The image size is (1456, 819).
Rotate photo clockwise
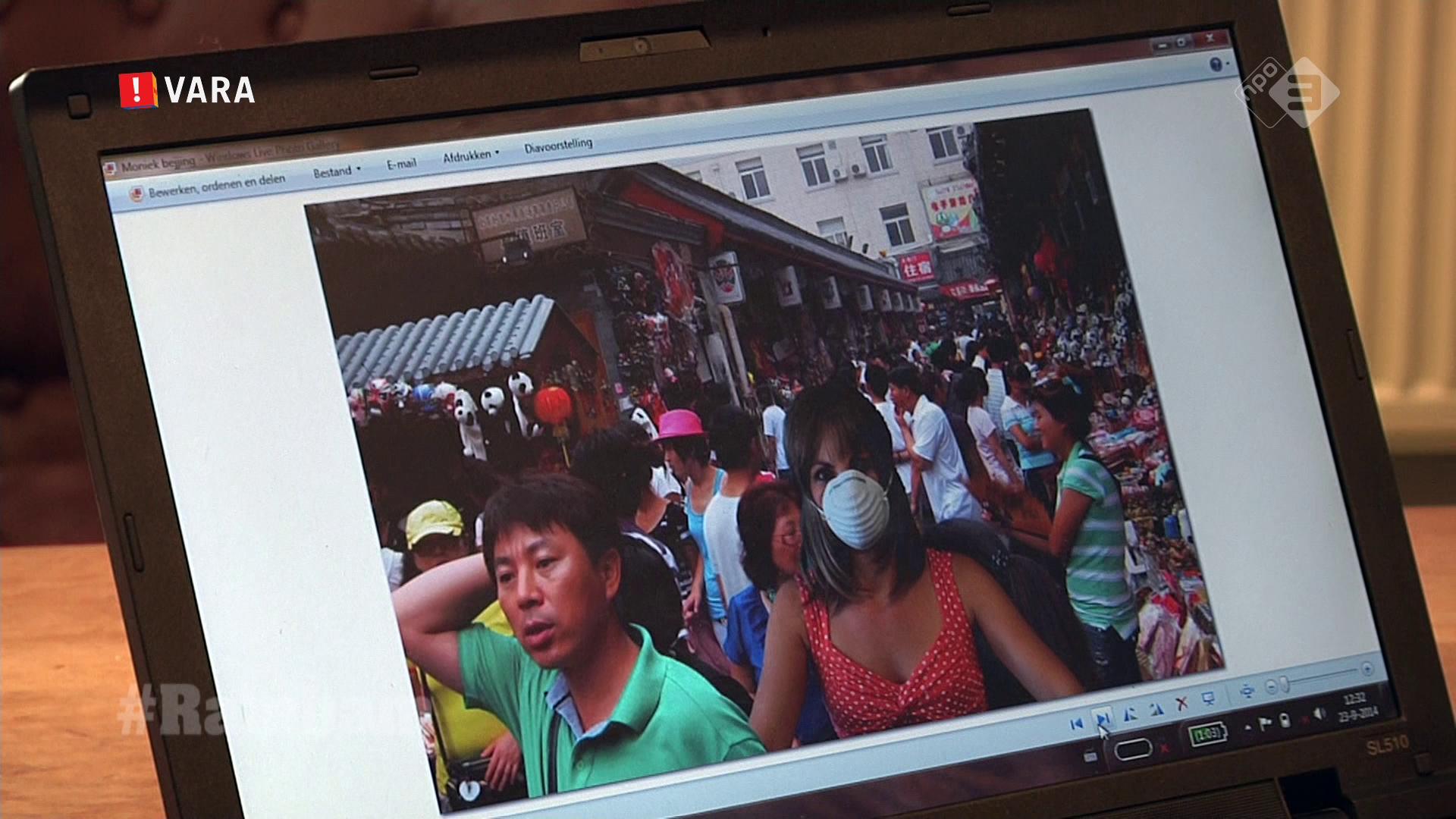click(x=1156, y=710)
